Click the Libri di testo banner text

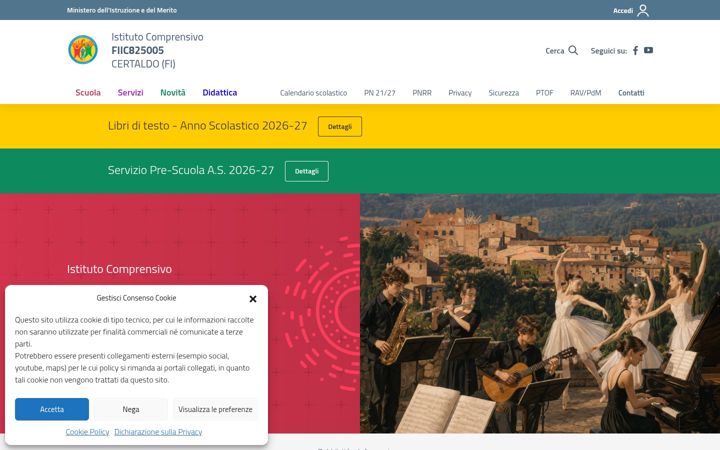(208, 125)
